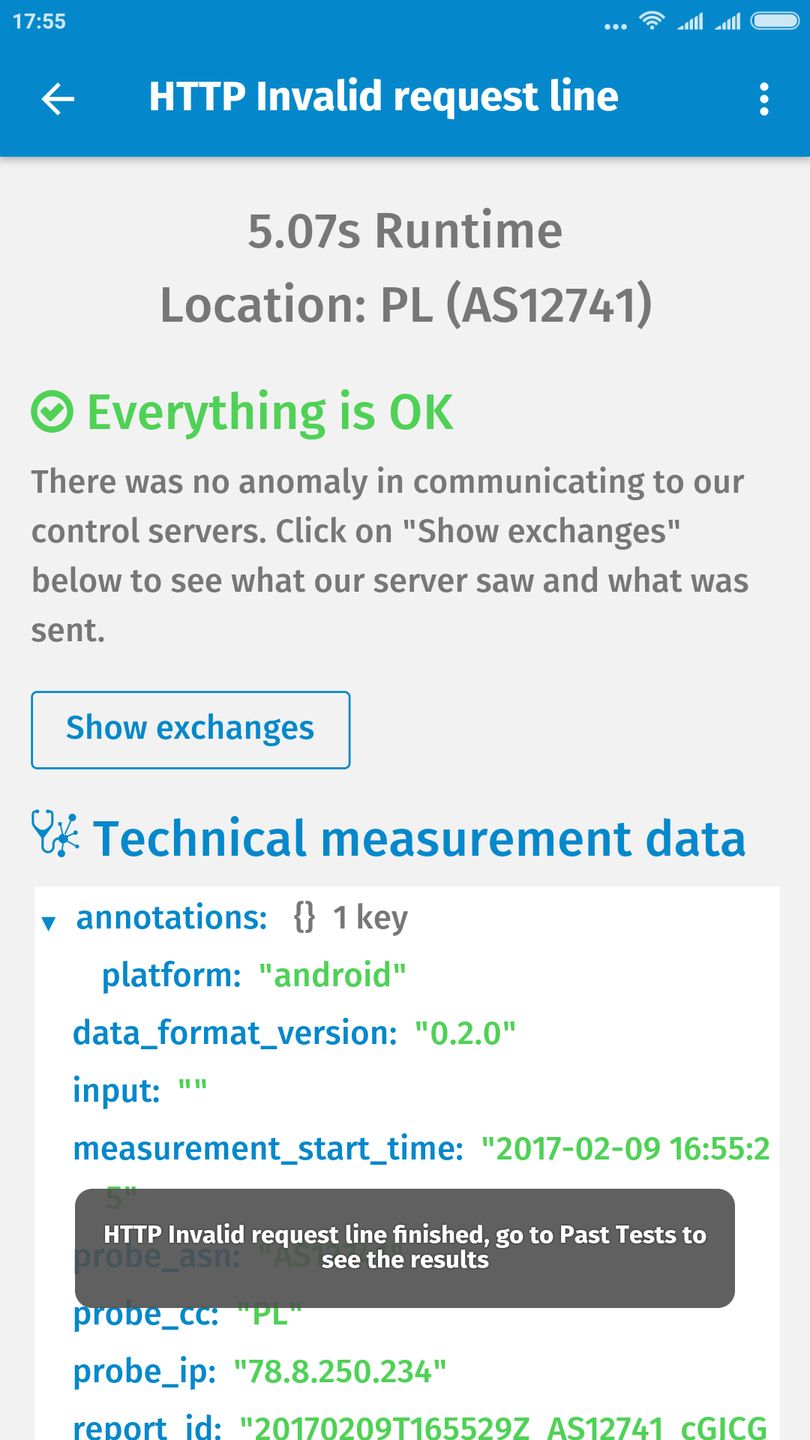The image size is (810, 1440).
Task: Open the three-dot overflow menu
Action: coord(764,98)
